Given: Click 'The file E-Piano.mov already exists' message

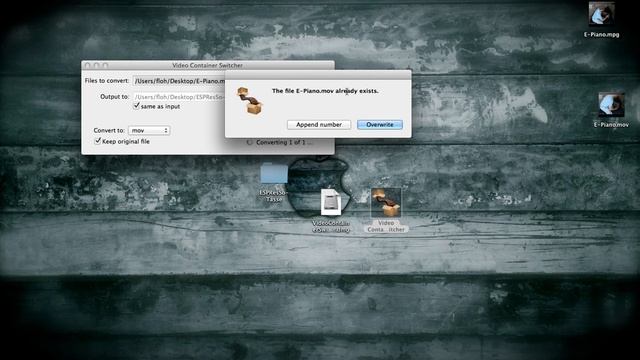Looking at the screenshot, I should (x=325, y=91).
